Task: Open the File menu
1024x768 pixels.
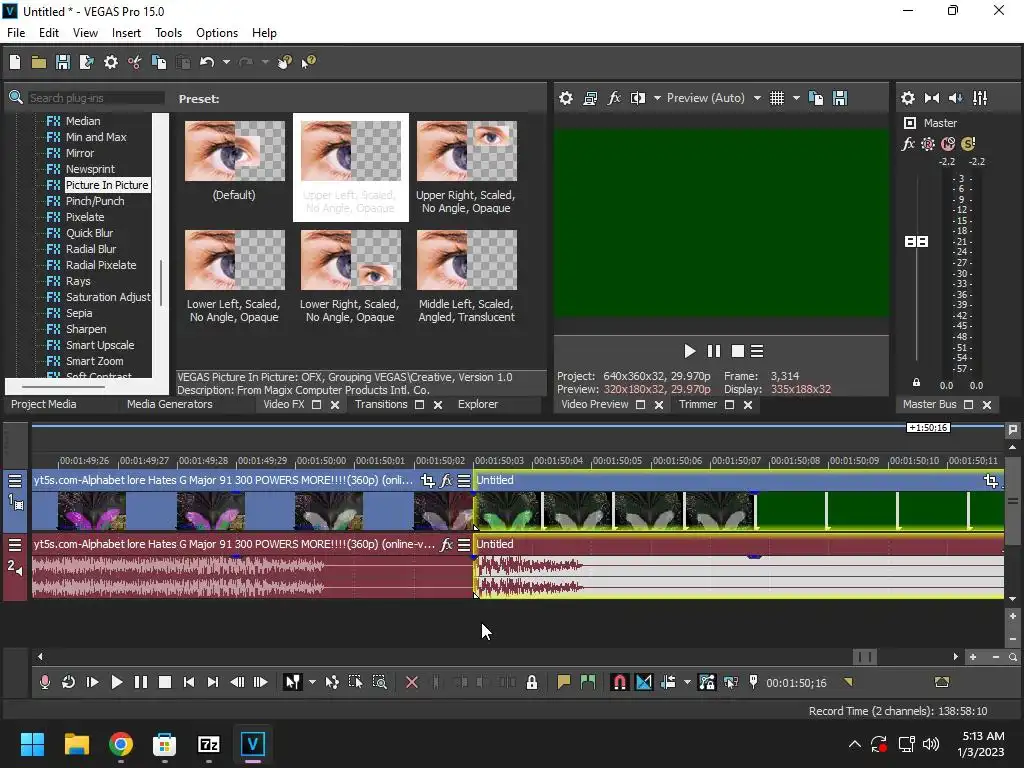Action: coord(16,33)
